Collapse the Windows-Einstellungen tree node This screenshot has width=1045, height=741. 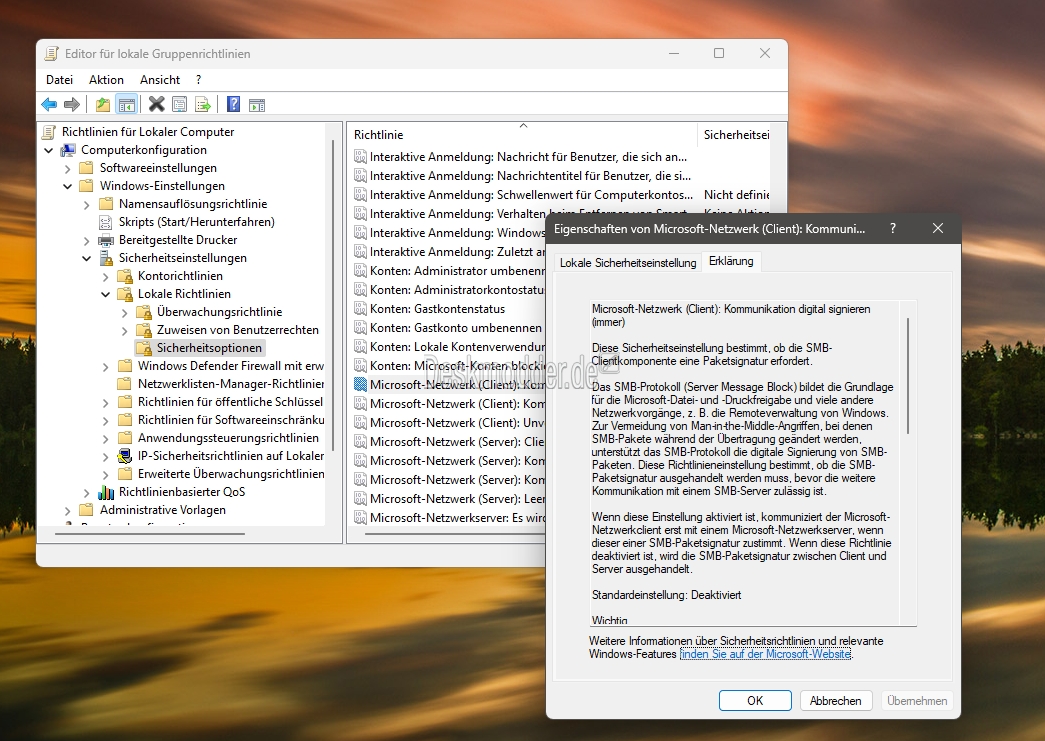(67, 186)
